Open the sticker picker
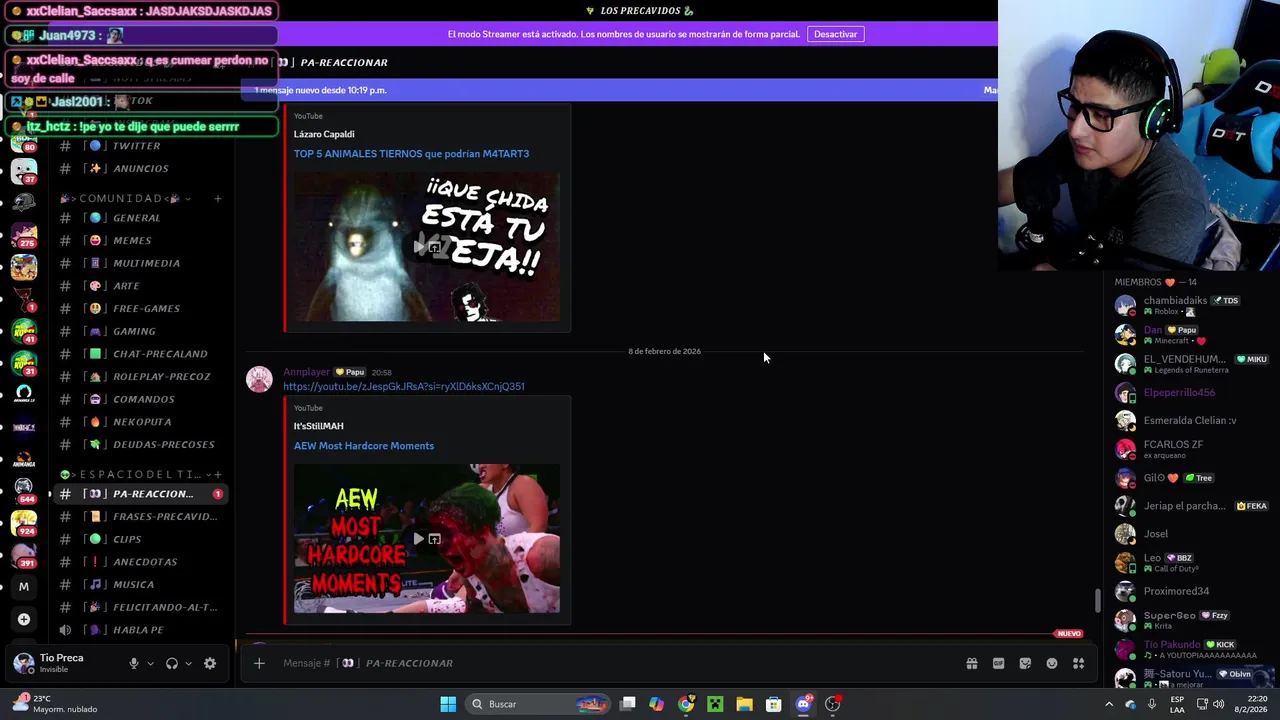The image size is (1280, 720). pos(1025,663)
